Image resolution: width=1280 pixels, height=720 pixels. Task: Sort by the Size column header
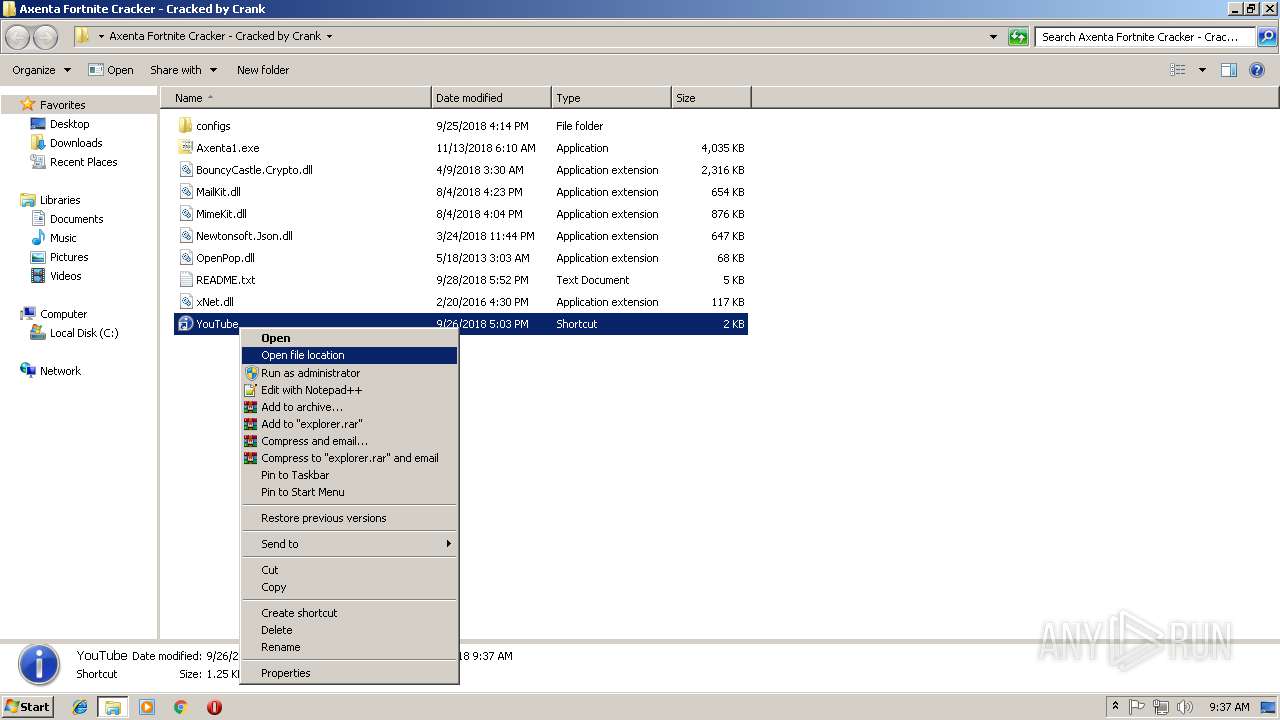[711, 98]
